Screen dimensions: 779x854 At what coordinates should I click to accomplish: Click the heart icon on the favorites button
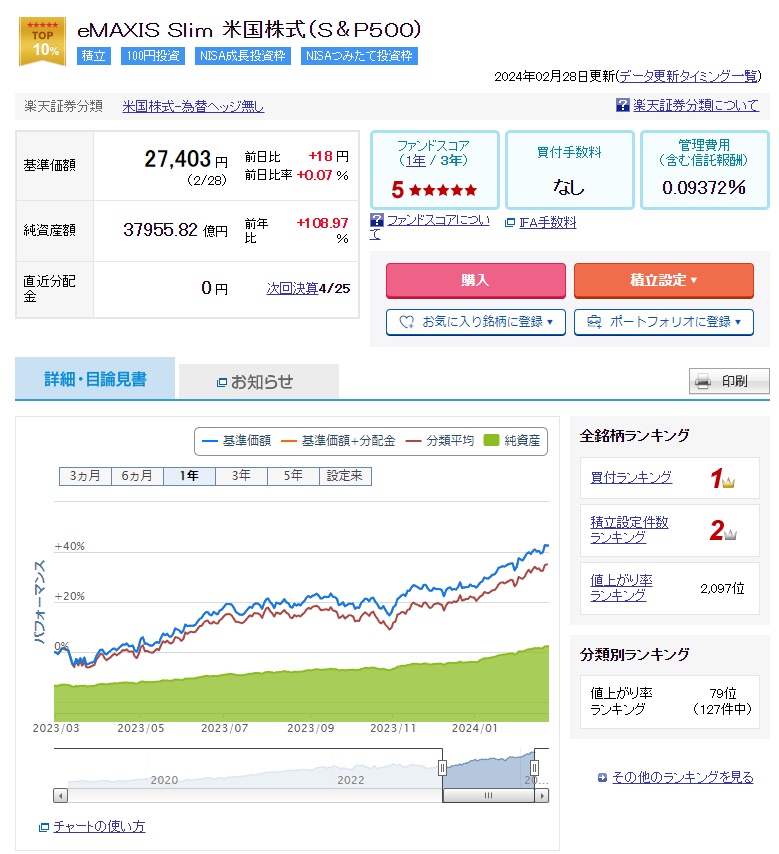407,322
